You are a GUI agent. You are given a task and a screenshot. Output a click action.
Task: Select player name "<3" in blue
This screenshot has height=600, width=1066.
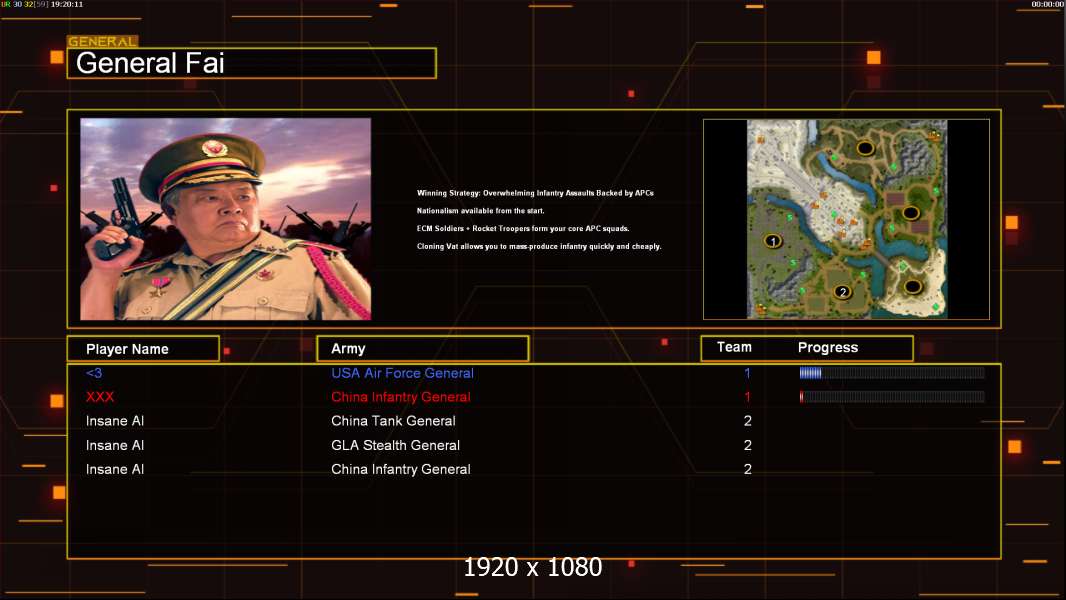94,372
